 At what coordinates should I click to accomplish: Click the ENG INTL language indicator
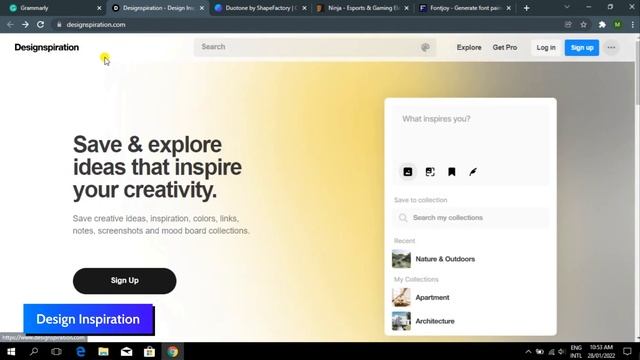point(576,351)
